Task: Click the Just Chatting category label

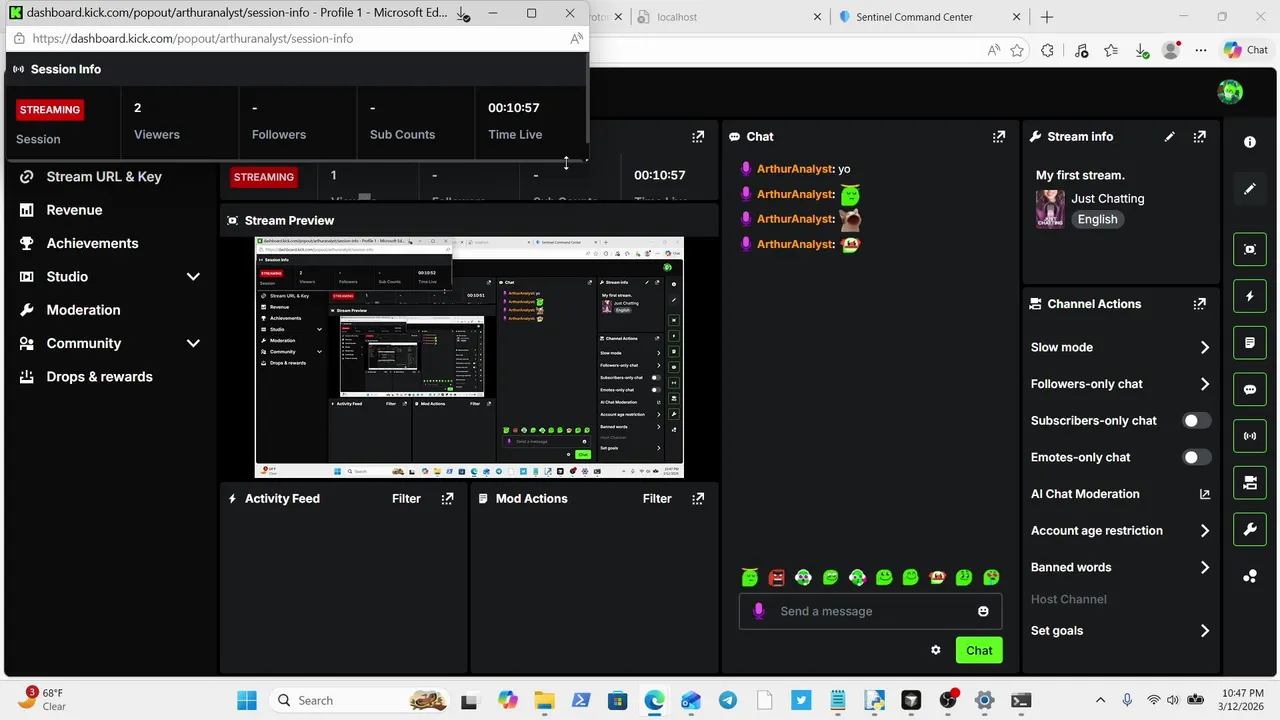Action: pos(1107,198)
